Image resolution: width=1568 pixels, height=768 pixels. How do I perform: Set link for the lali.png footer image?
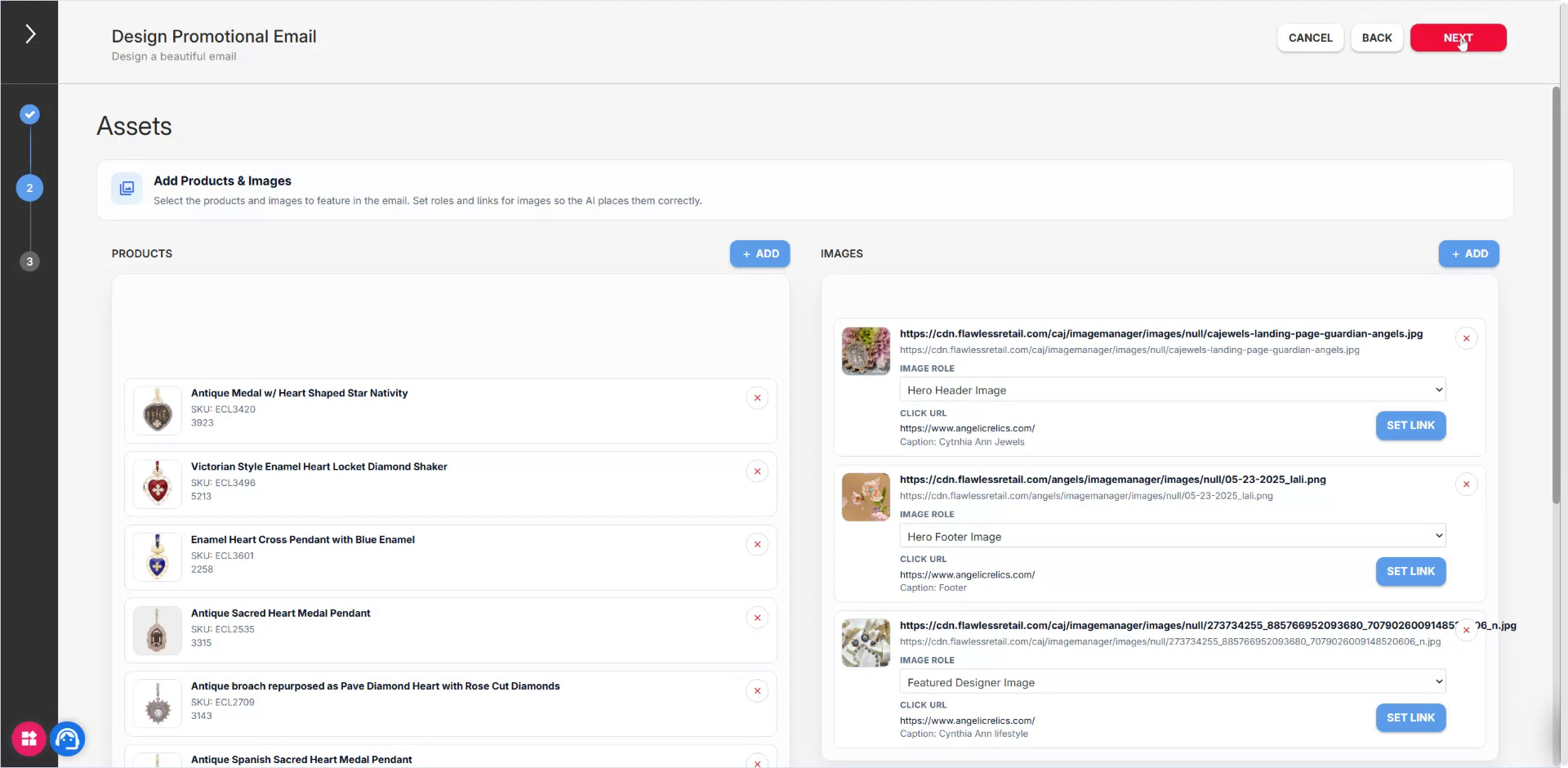tap(1410, 572)
